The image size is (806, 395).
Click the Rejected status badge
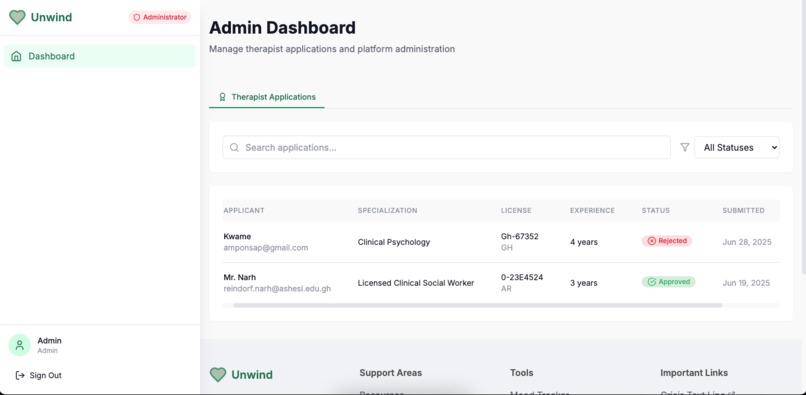point(667,241)
